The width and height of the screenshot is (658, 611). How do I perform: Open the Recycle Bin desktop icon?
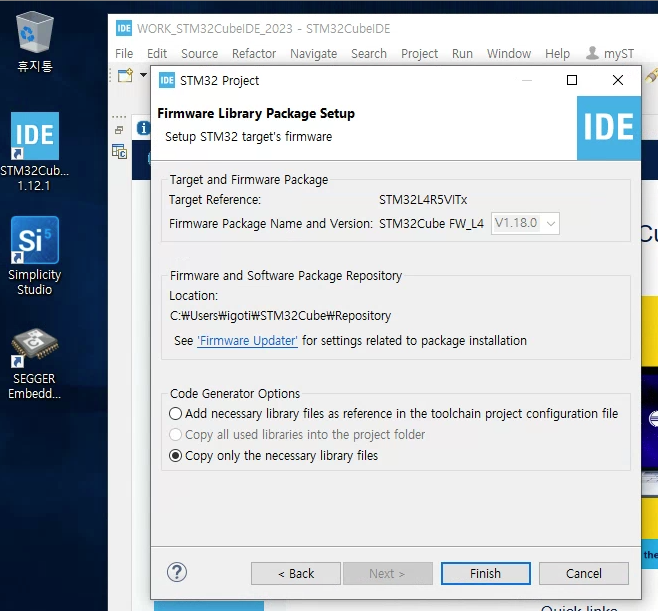[35, 42]
